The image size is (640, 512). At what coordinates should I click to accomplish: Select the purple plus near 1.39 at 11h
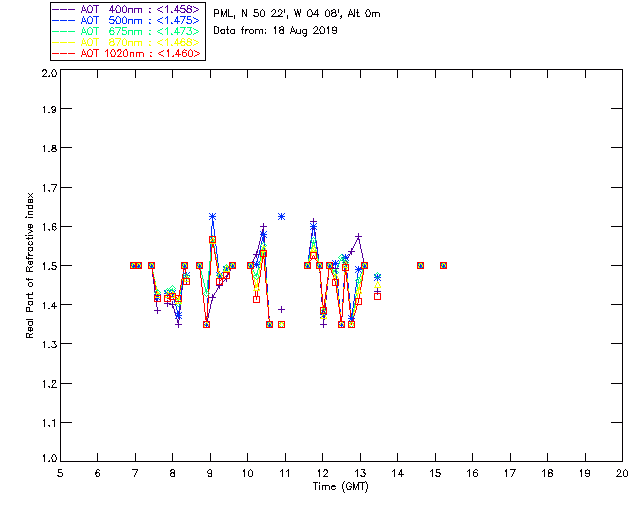point(281,309)
